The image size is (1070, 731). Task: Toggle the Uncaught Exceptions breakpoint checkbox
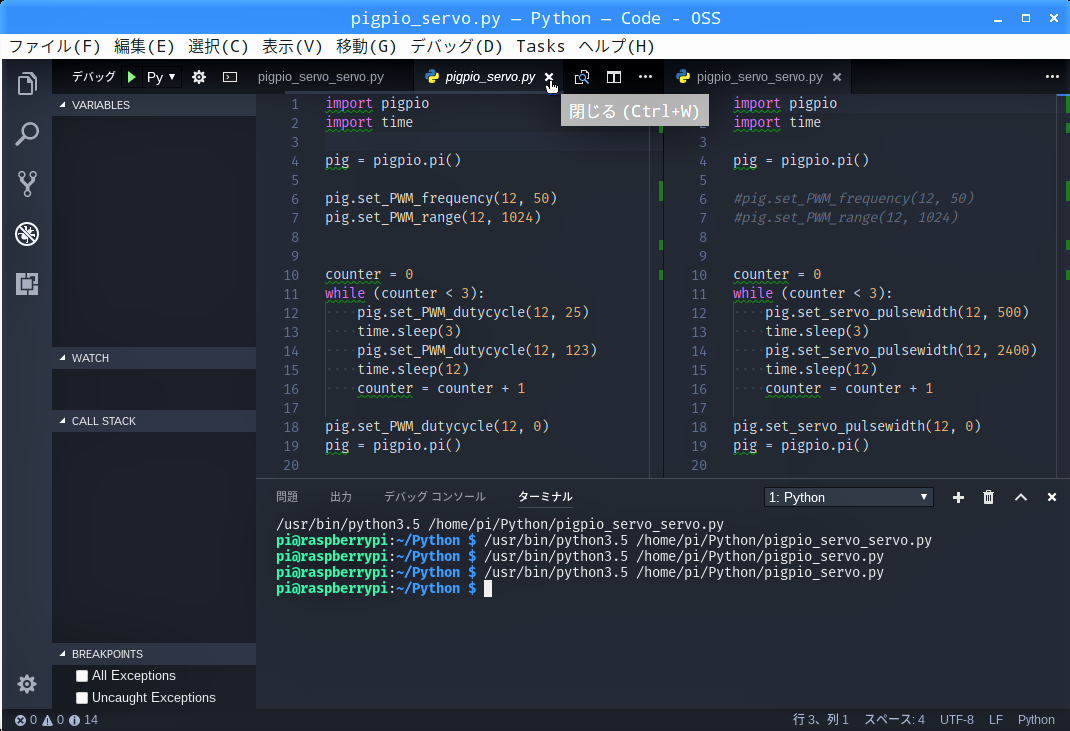coord(82,698)
